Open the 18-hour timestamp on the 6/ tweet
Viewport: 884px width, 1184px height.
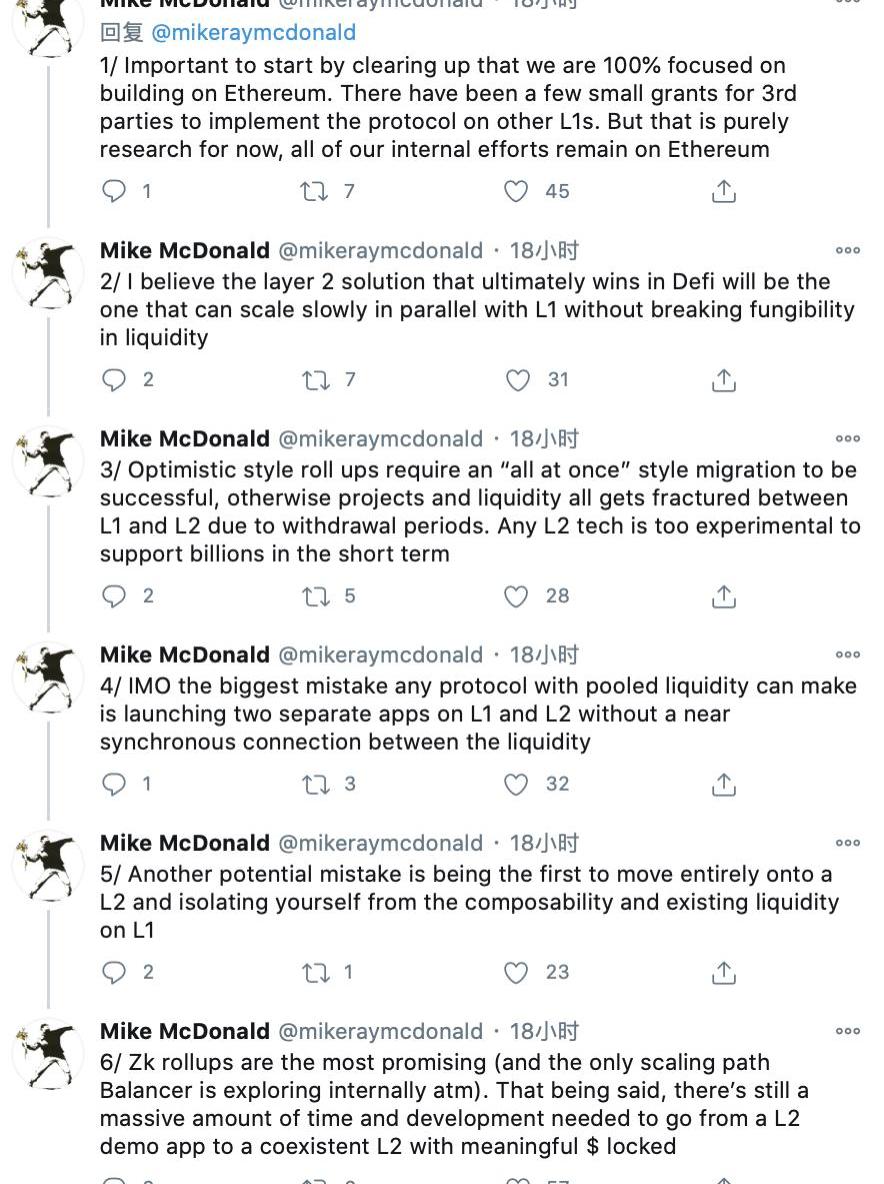544,1031
